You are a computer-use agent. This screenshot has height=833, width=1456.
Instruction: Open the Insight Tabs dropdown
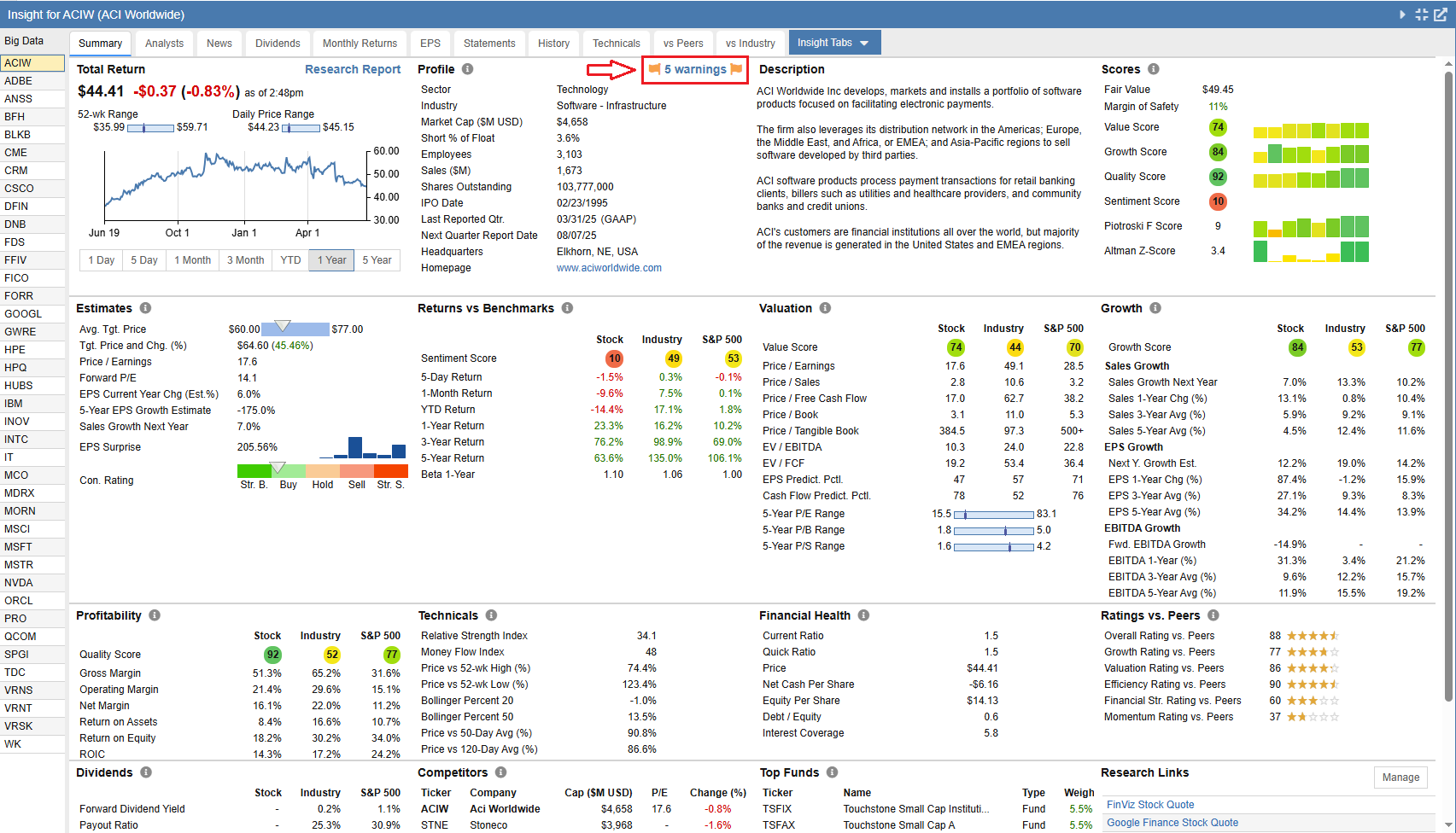coord(833,43)
